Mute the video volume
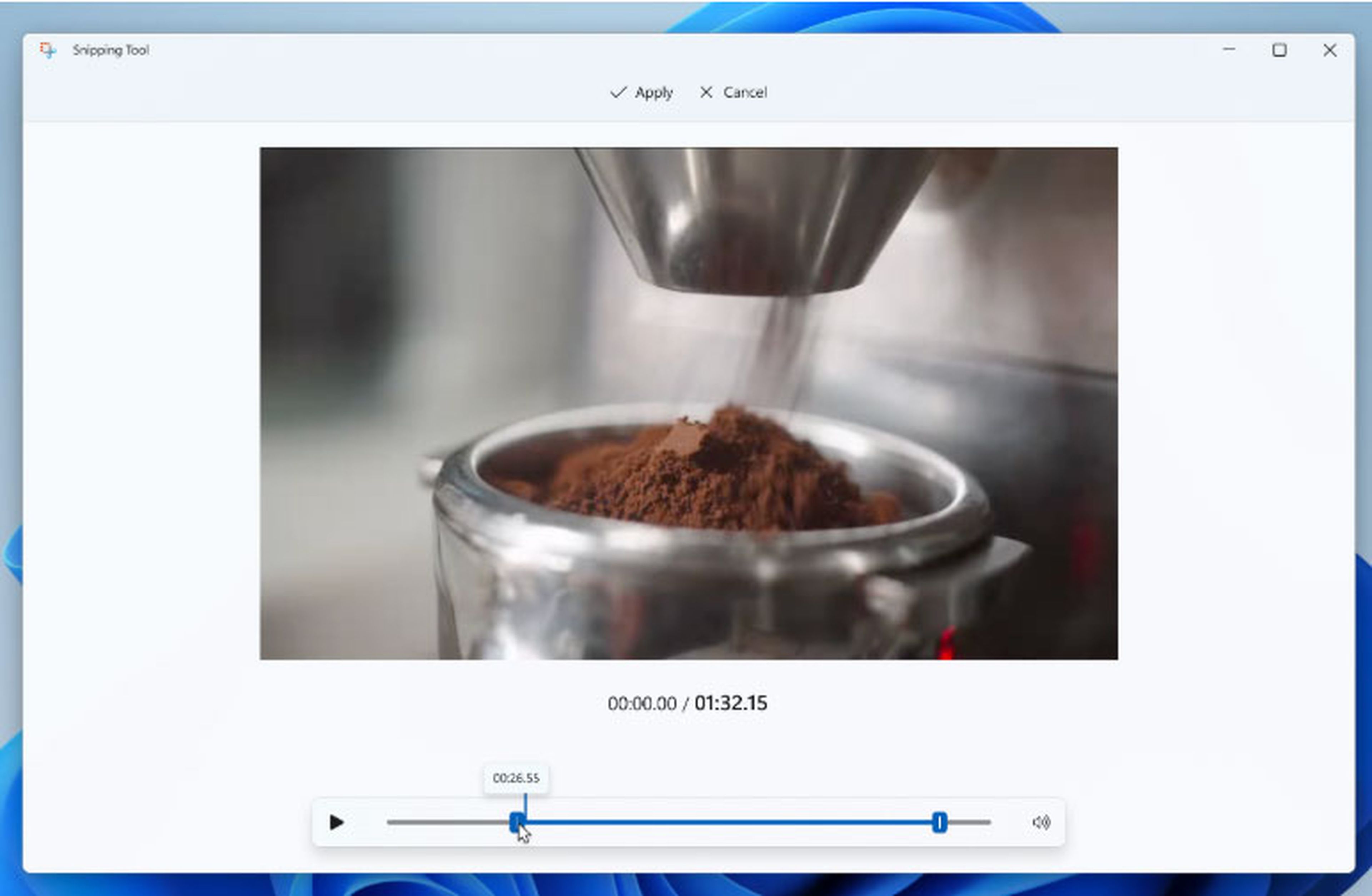 [x=1041, y=822]
